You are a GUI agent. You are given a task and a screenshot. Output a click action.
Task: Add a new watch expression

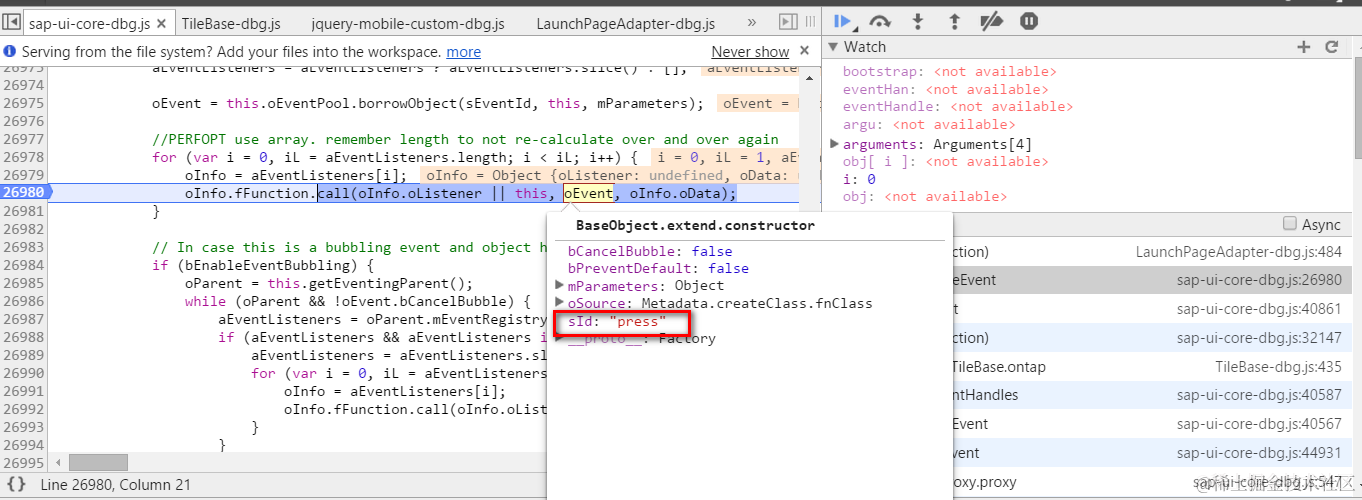(x=1303, y=47)
